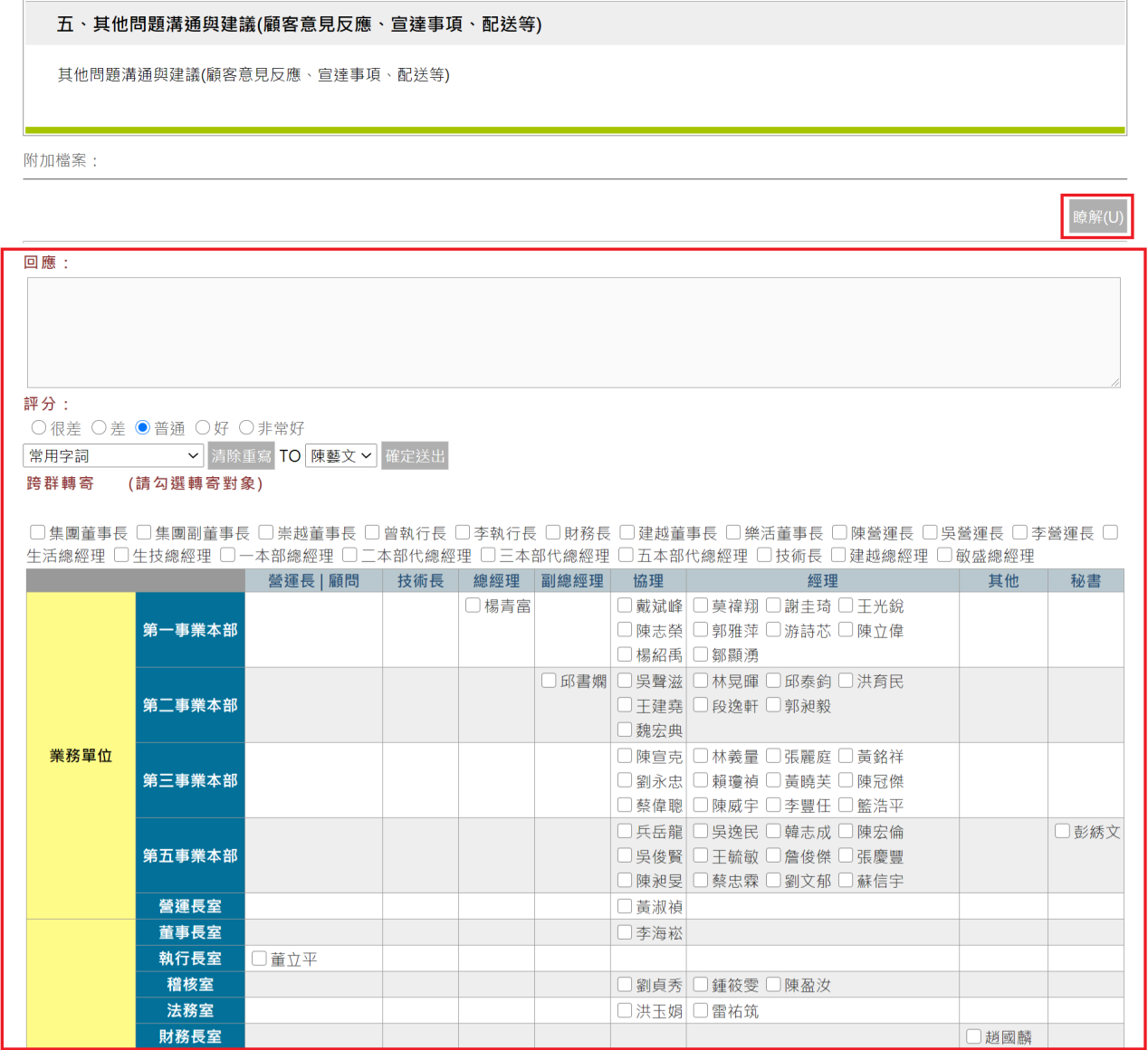This screenshot has height=1050, width=1148.
Task: Check the 集團董事長 checkbox
Action: [x=38, y=532]
